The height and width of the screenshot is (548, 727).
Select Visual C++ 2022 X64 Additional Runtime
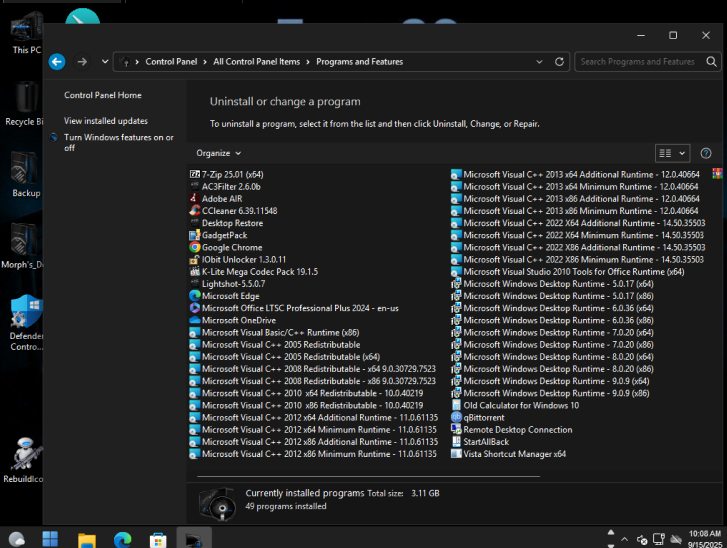pos(578,223)
